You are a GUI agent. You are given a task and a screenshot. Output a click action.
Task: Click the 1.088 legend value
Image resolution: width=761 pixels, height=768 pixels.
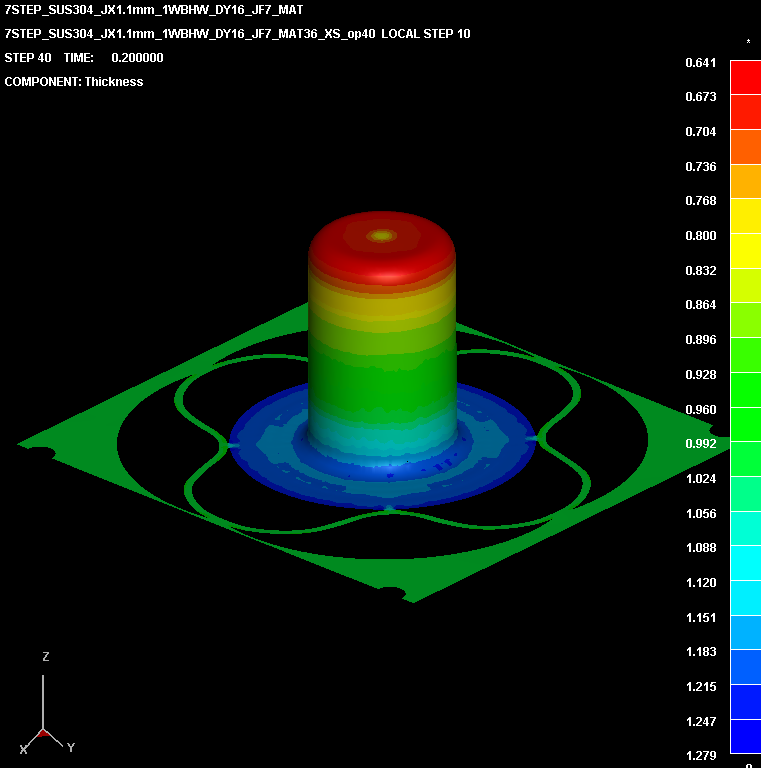click(700, 548)
